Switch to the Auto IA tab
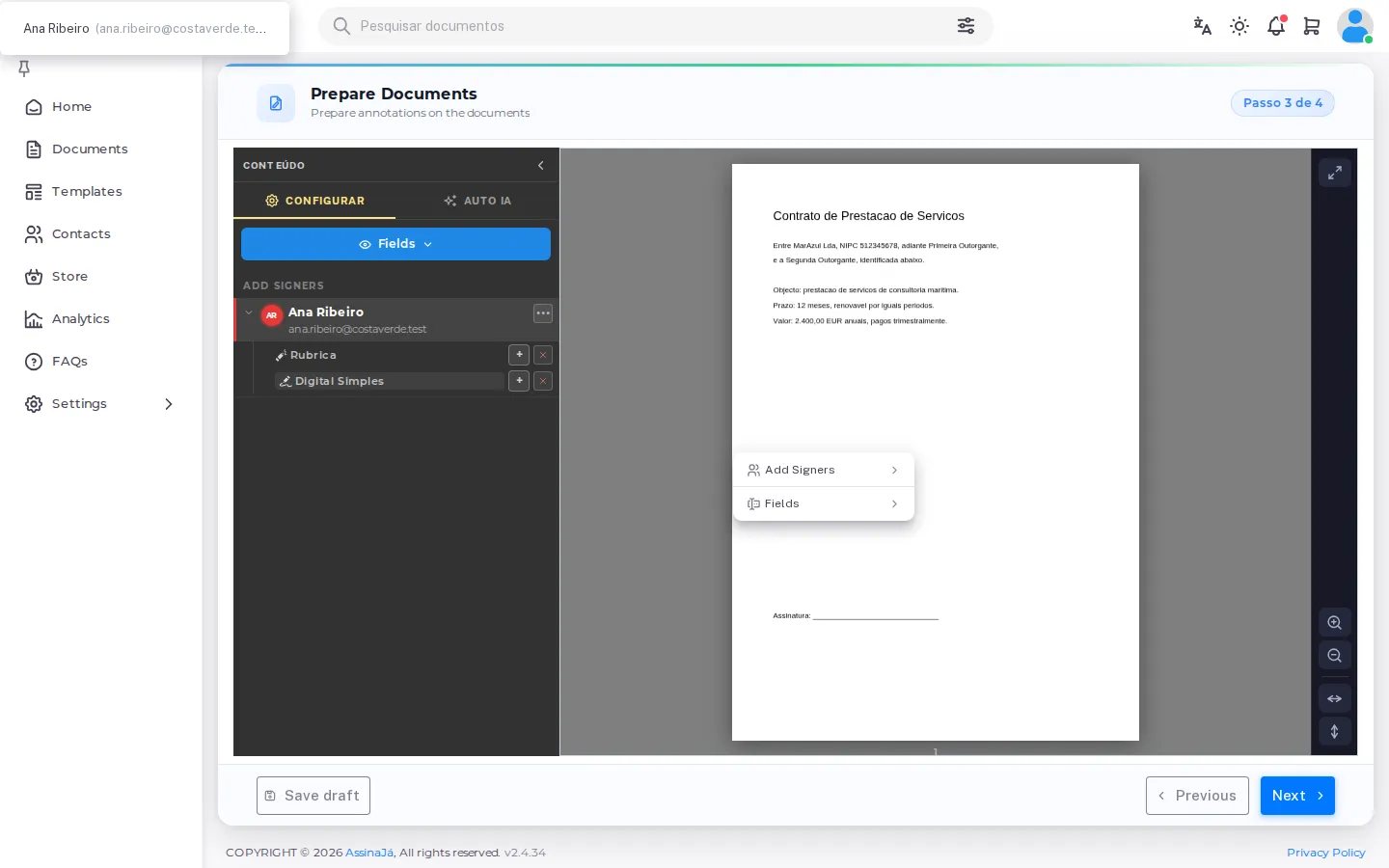 [477, 201]
